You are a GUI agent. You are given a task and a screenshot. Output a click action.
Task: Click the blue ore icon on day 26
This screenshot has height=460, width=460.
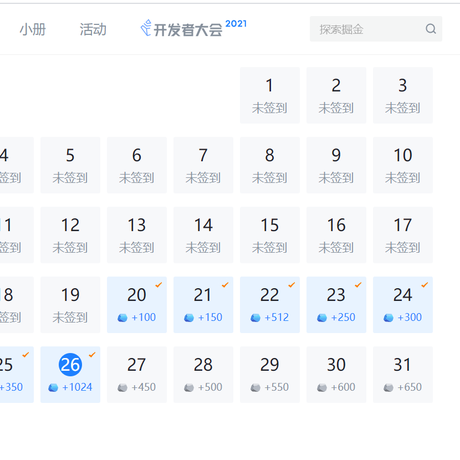pos(53,388)
